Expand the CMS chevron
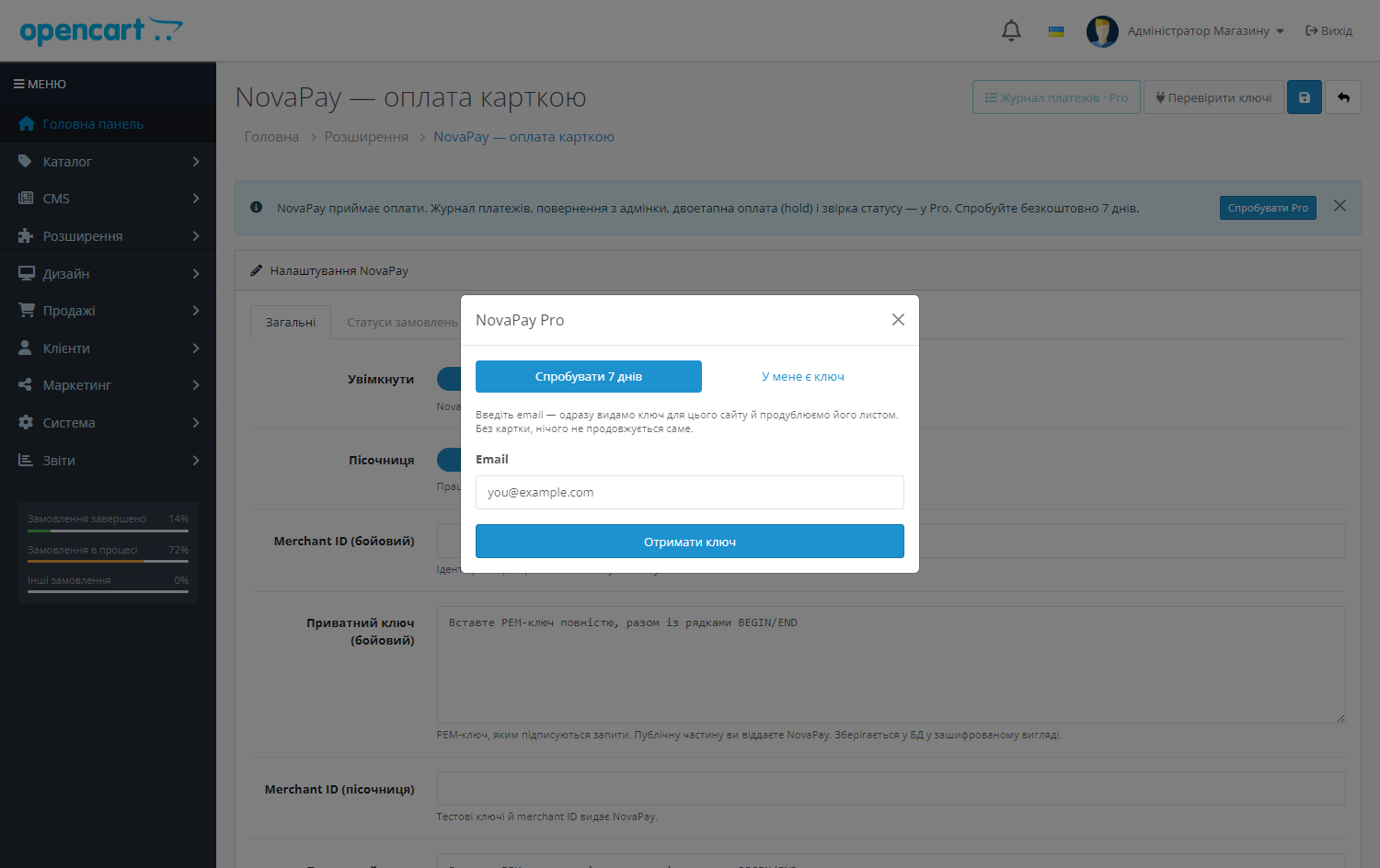The width and height of the screenshot is (1380, 868). pos(196,199)
